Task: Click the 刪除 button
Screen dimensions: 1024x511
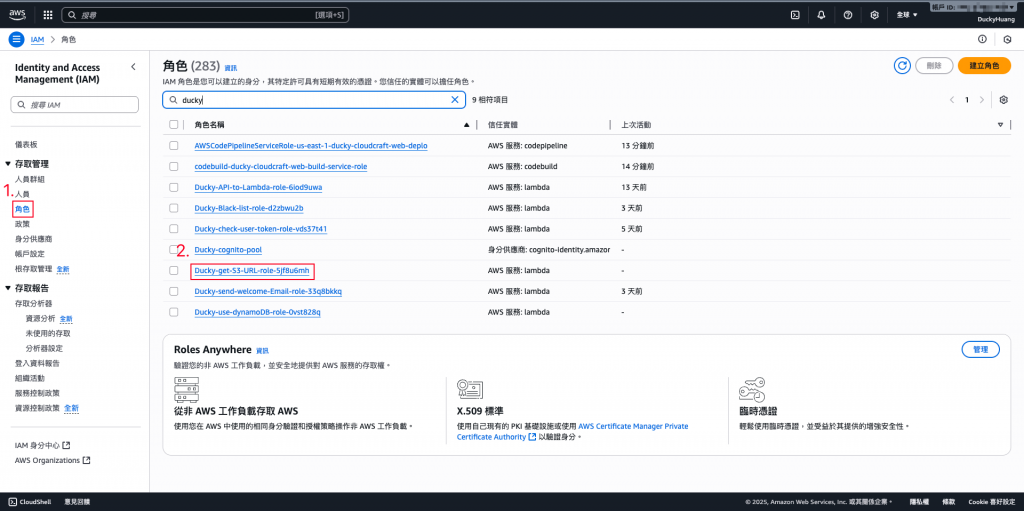Action: coord(934,65)
